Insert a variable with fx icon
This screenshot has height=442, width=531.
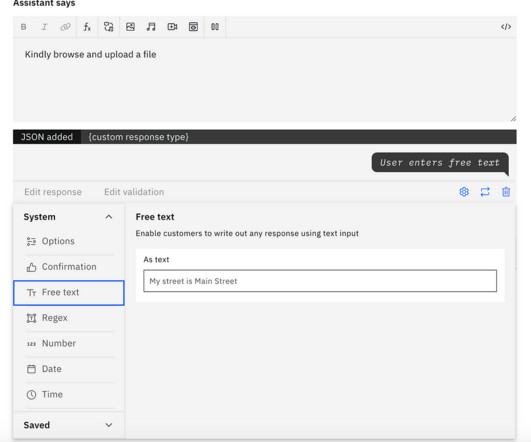(87, 27)
